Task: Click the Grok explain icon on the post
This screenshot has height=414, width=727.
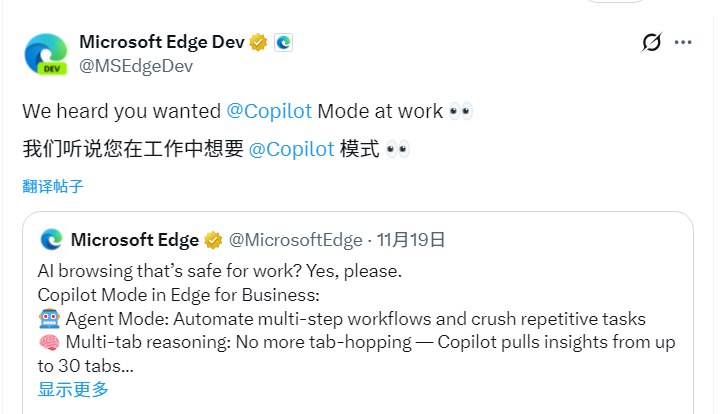Action: 651,43
